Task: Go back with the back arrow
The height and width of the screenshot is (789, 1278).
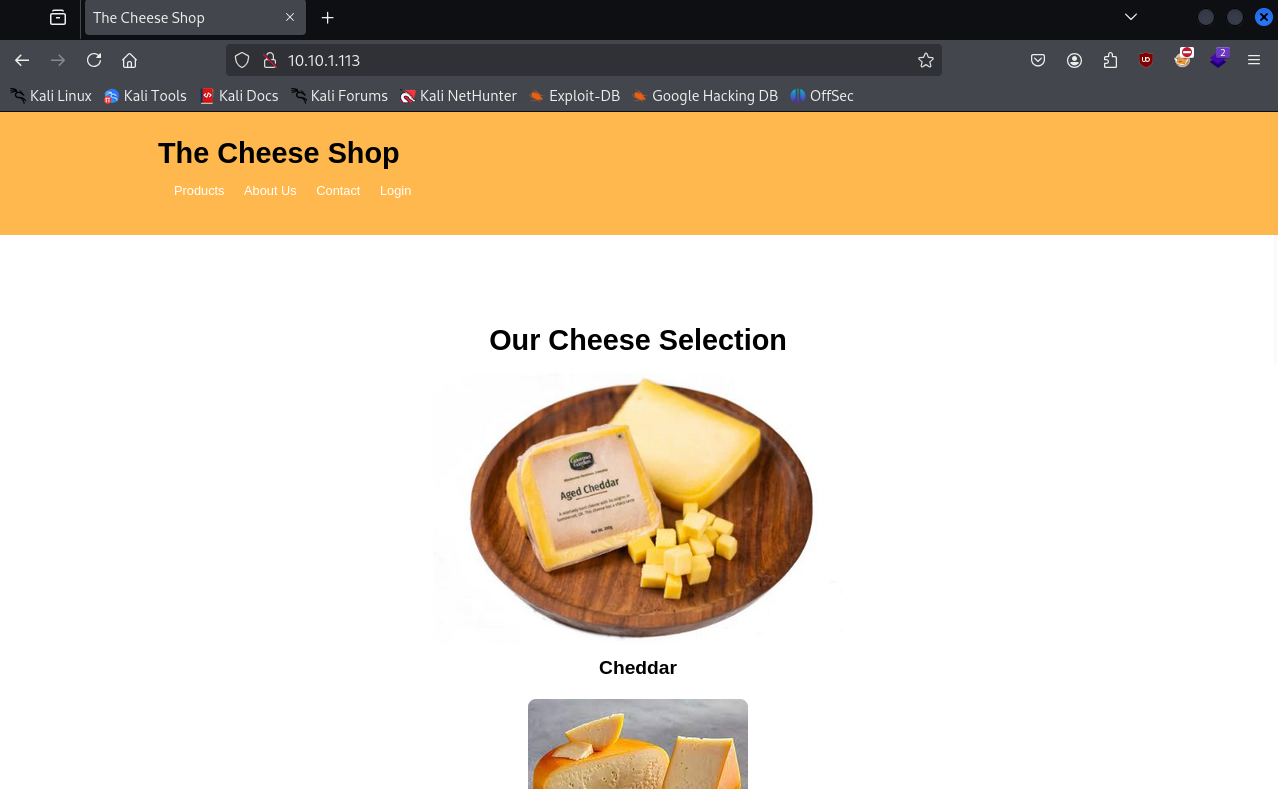Action: click(22, 60)
